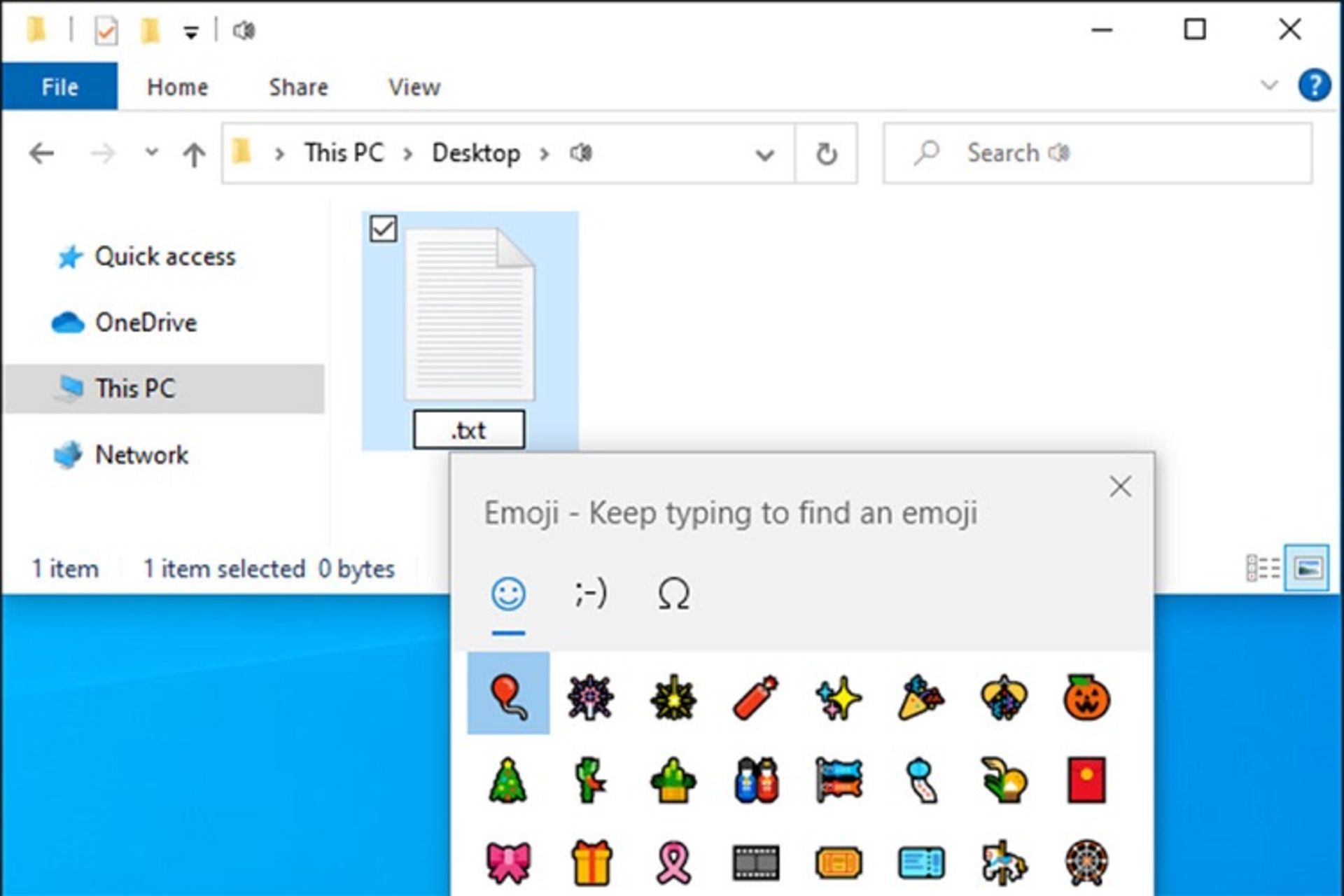Refresh the current folder
This screenshot has height=896, width=1344.
pos(826,153)
